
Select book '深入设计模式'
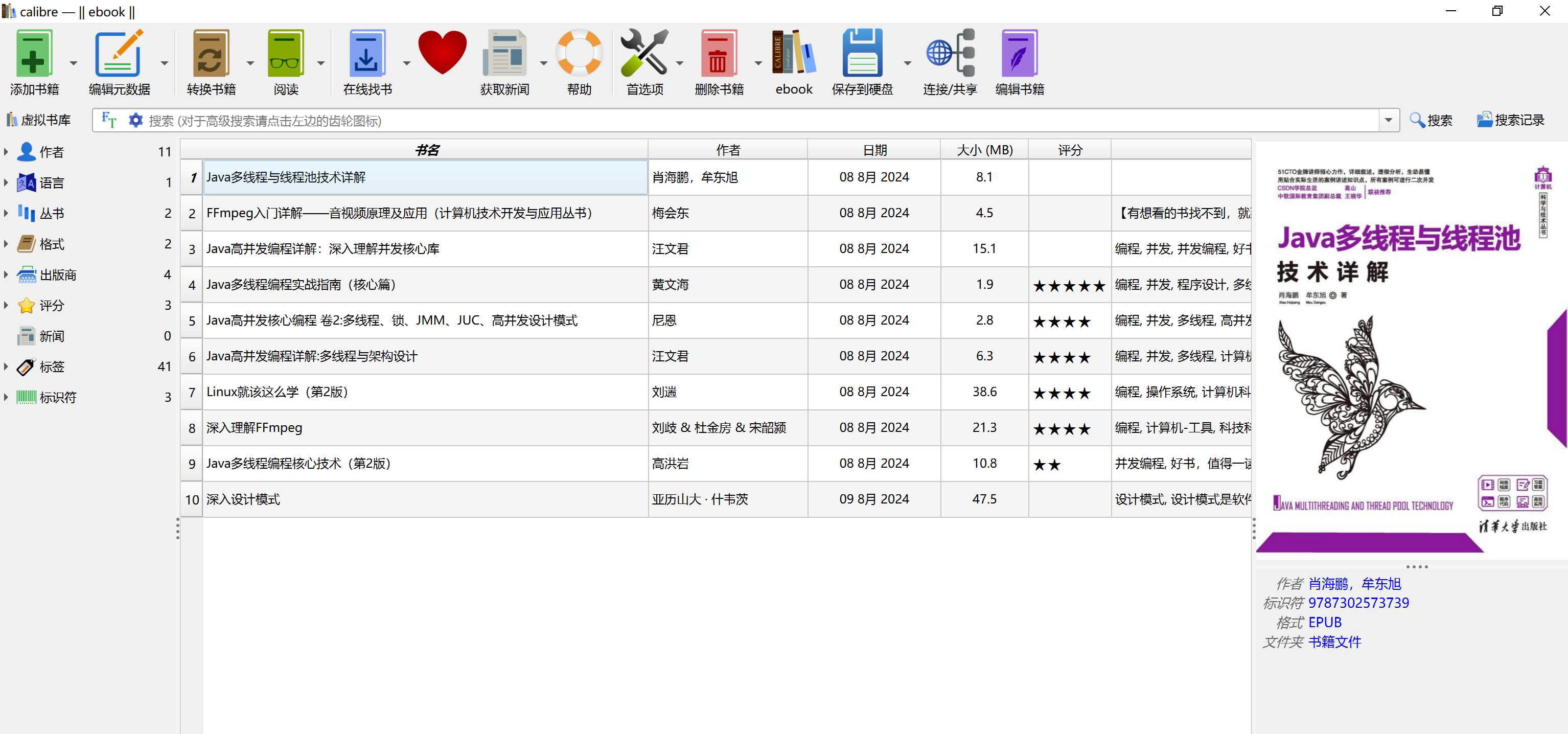pyautogui.click(x=425, y=499)
